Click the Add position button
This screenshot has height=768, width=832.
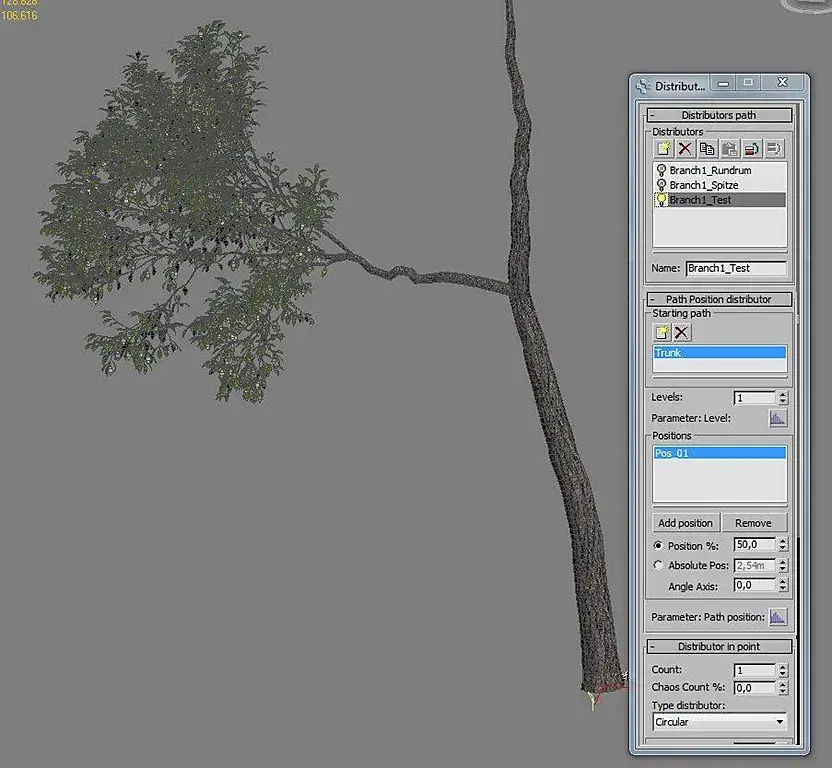(x=686, y=523)
